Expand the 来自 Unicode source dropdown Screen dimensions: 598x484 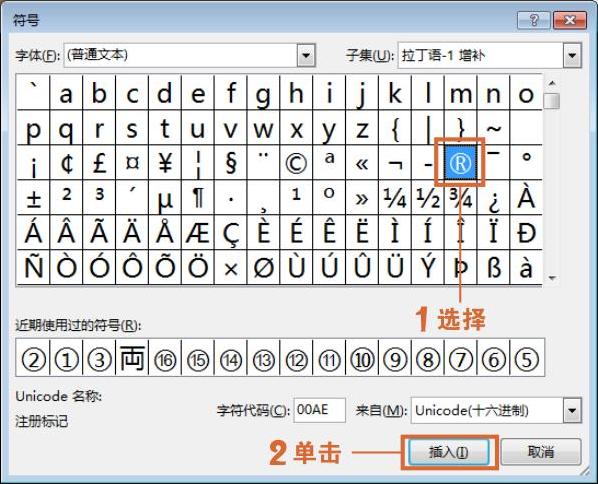(x=572, y=410)
